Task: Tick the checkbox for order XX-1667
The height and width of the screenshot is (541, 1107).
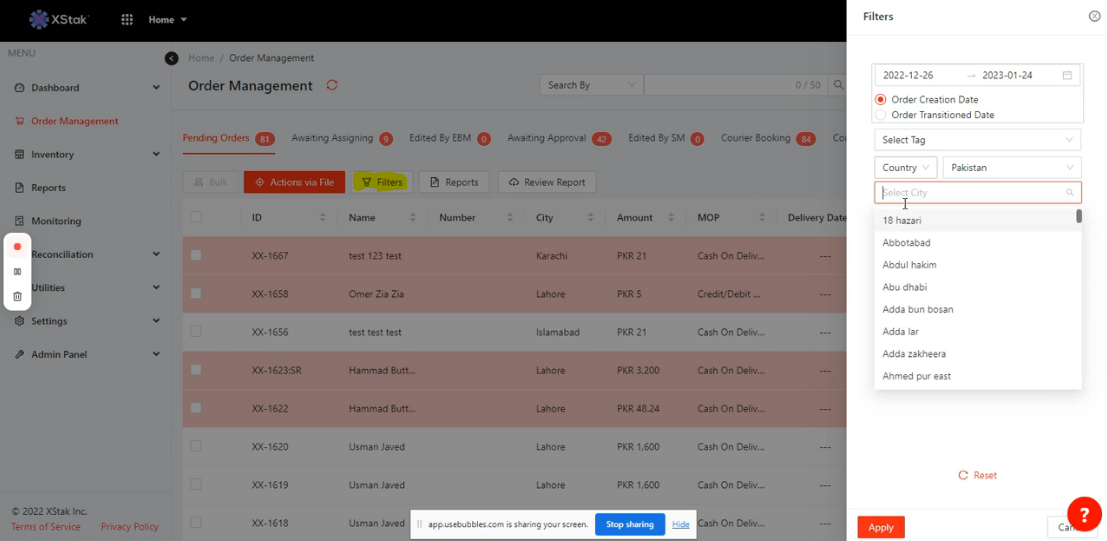Action: 196,256
